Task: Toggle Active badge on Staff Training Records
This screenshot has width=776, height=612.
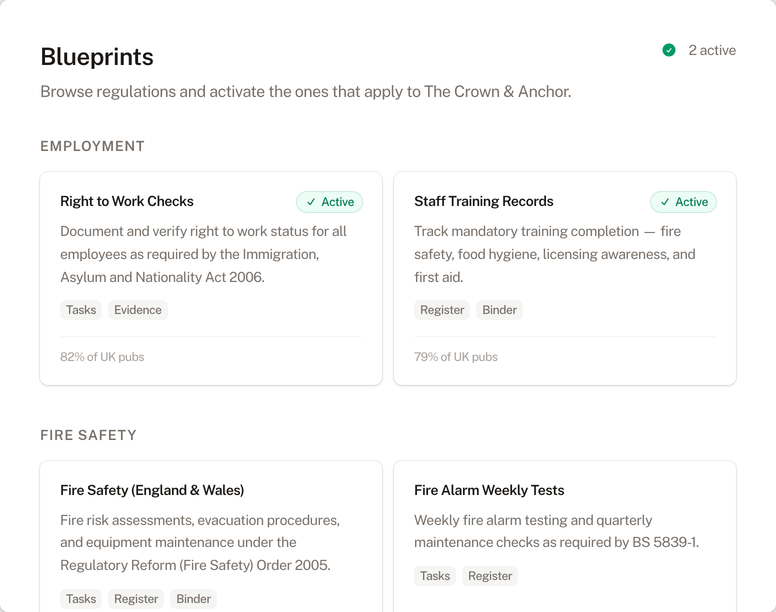Action: [683, 202]
